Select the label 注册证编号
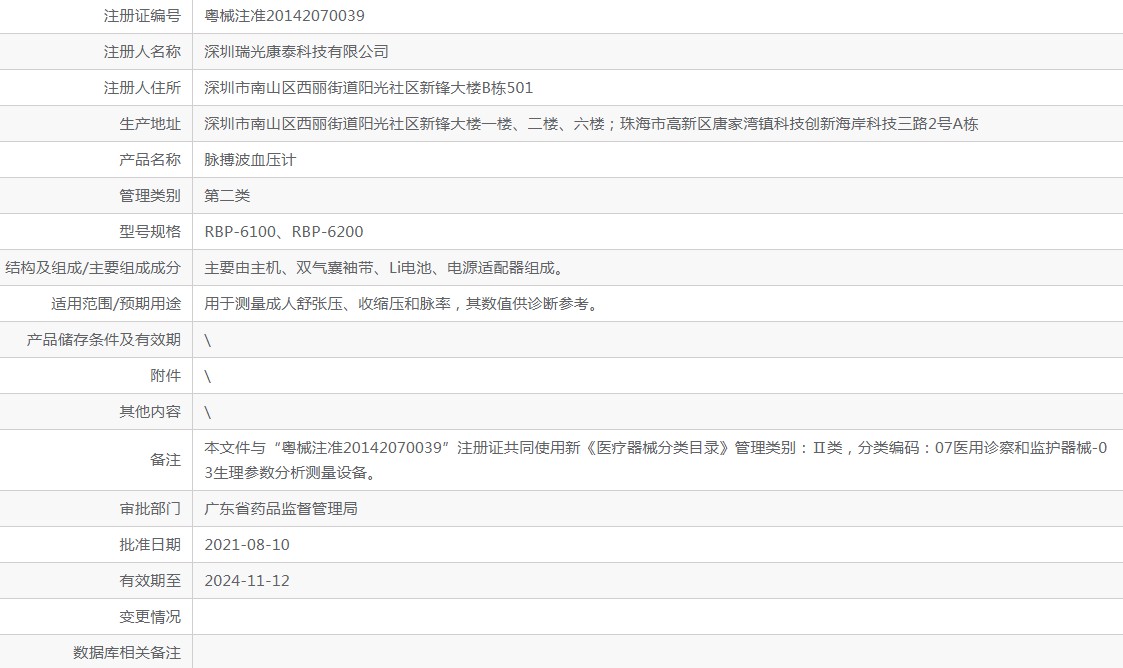The width and height of the screenshot is (1123, 668). click(x=142, y=16)
